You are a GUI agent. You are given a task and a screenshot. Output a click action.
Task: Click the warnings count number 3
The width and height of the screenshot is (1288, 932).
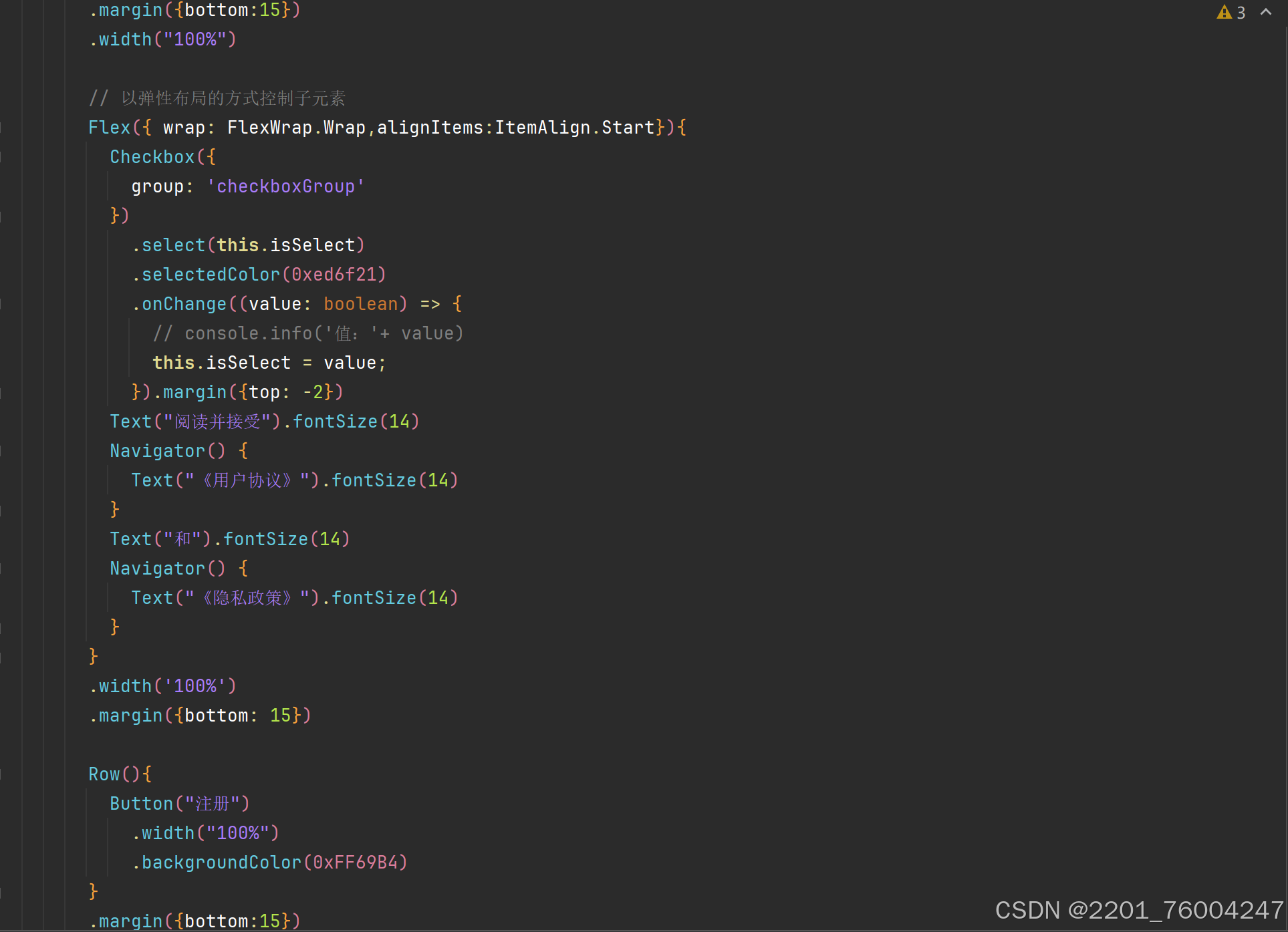pyautogui.click(x=1241, y=13)
